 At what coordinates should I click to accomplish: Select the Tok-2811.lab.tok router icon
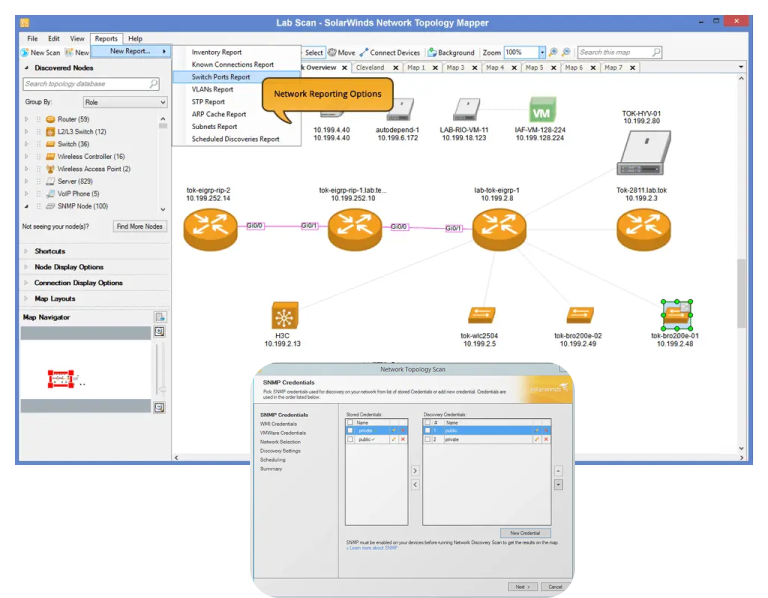[x=643, y=229]
